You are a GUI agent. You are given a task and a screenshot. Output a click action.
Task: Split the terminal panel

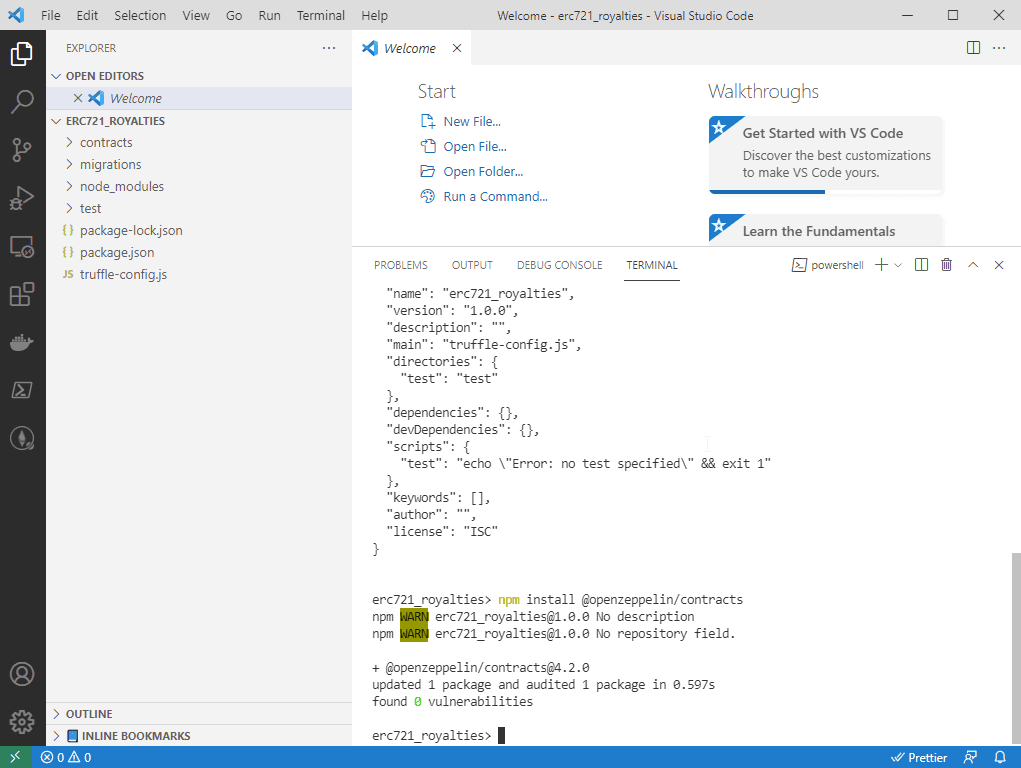pos(921,264)
